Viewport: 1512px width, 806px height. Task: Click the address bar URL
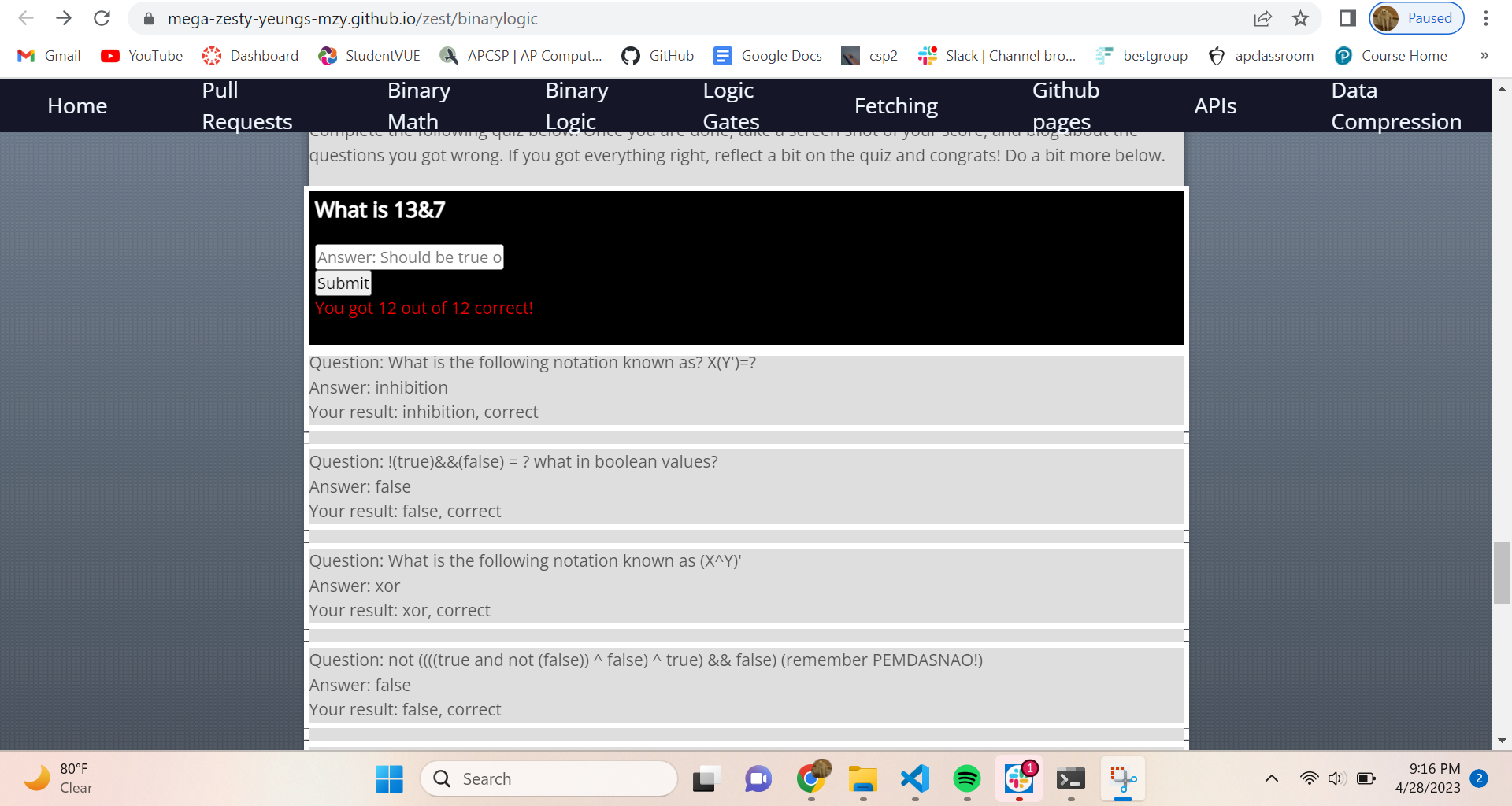[353, 18]
